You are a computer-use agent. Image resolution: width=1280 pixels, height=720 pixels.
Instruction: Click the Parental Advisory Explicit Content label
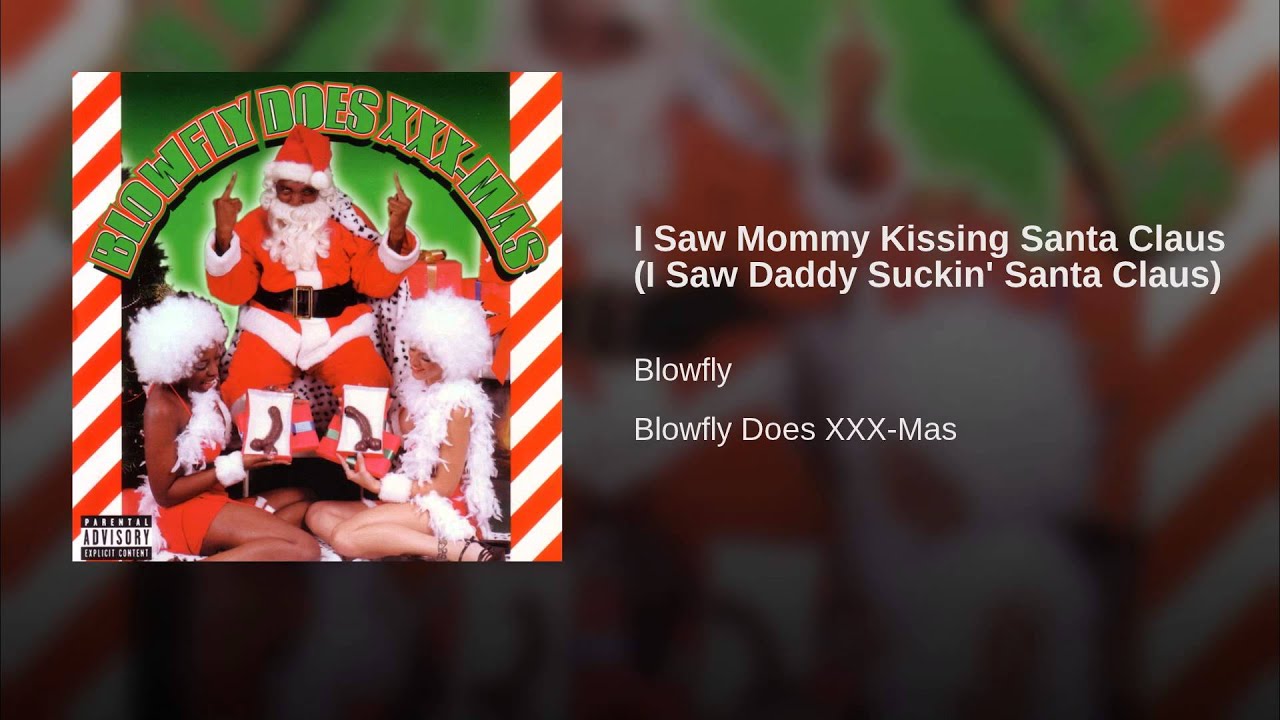(x=117, y=537)
